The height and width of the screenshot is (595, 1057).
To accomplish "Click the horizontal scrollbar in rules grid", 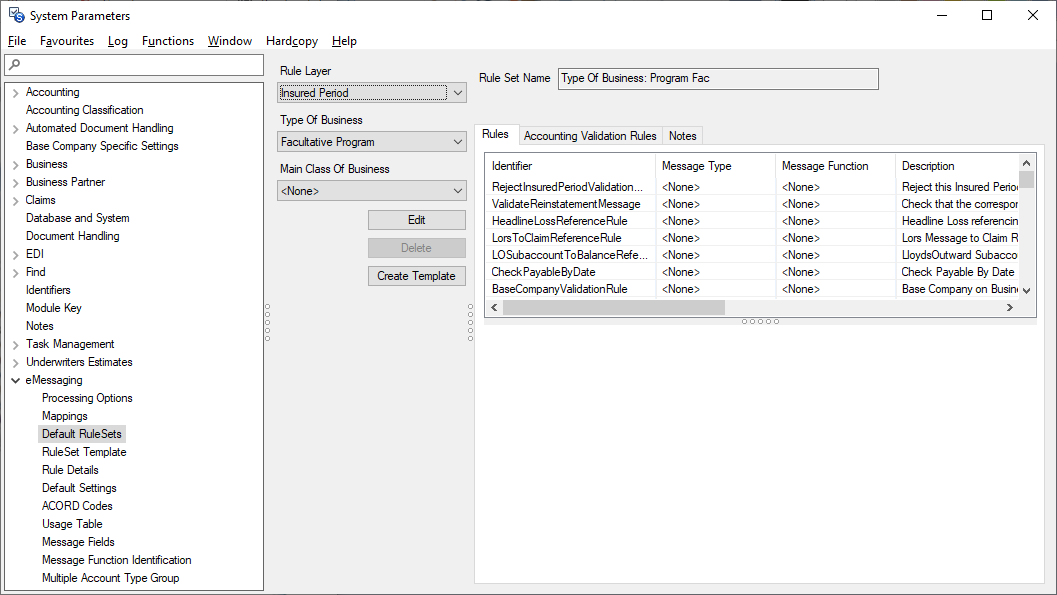I will click(612, 308).
